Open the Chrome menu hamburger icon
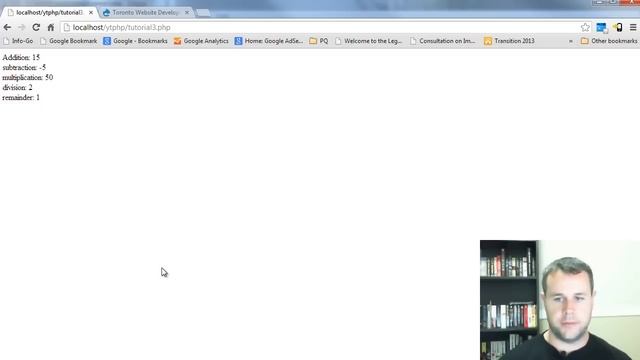The image size is (640, 360). (x=633, y=27)
